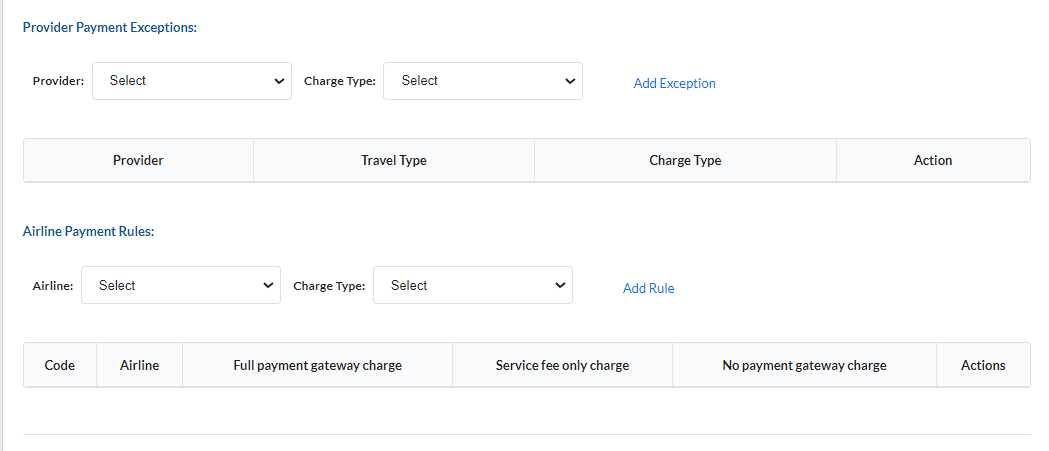1049x451 pixels.
Task: Click the Action column header
Action: pyautogui.click(x=933, y=160)
